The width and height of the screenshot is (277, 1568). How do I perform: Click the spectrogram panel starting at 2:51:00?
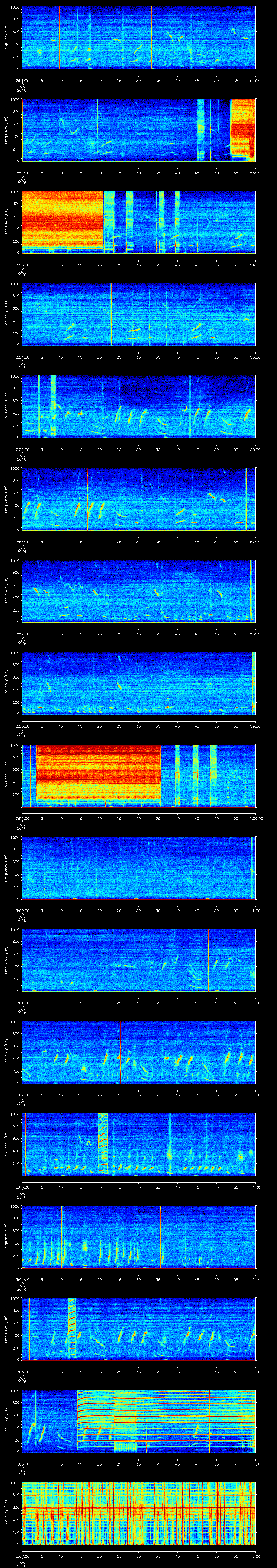coord(138,38)
